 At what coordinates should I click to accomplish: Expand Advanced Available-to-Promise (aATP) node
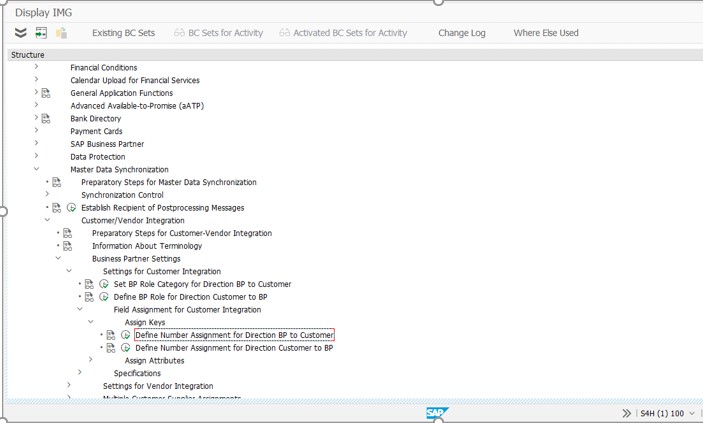point(36,105)
